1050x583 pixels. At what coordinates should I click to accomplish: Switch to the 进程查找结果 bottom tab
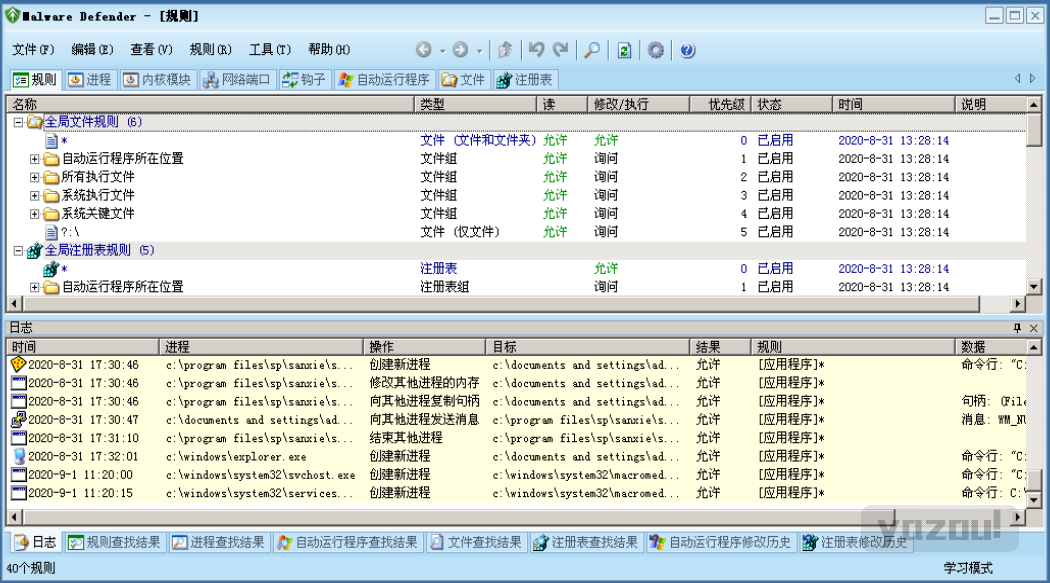point(219,542)
